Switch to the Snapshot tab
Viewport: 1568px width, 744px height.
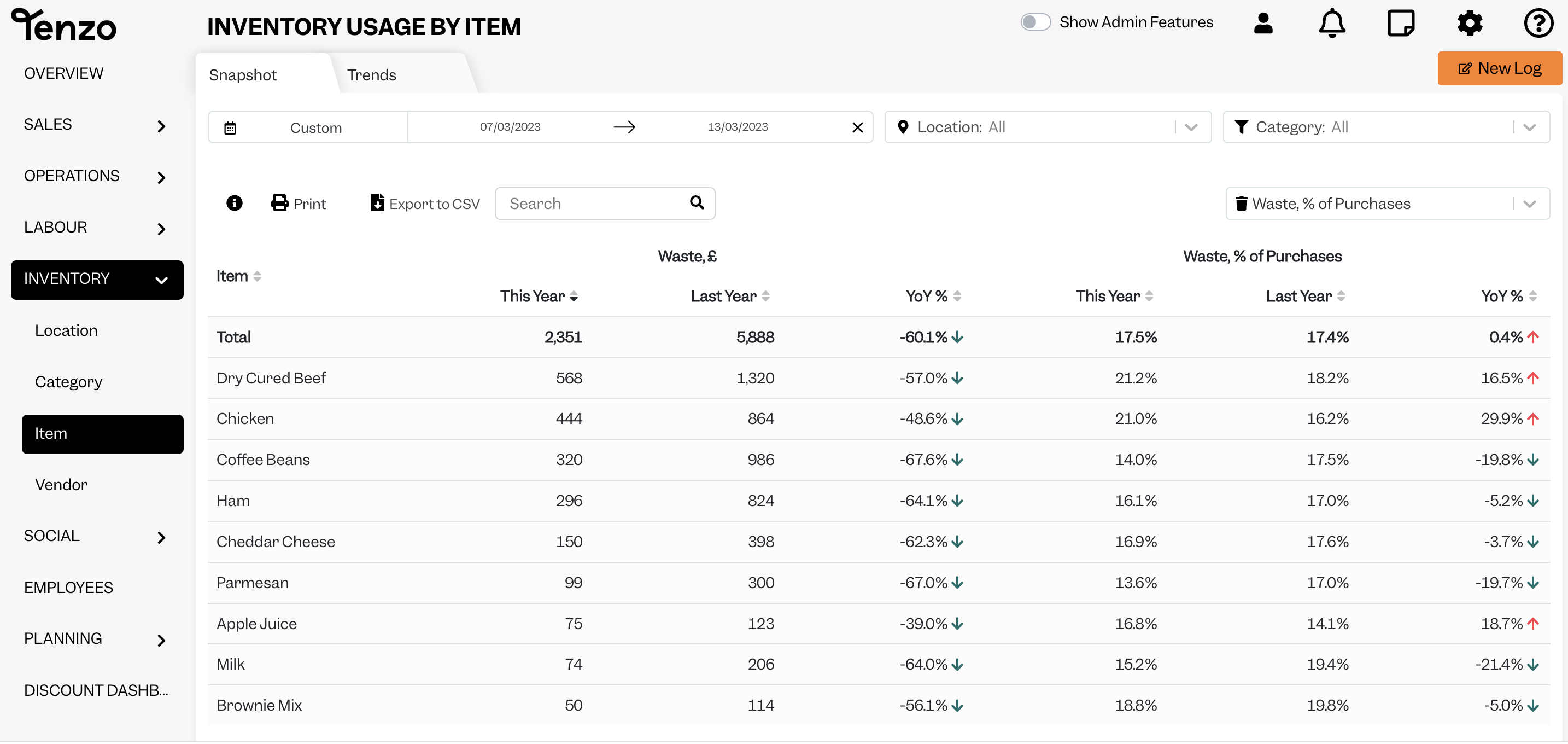pos(243,75)
